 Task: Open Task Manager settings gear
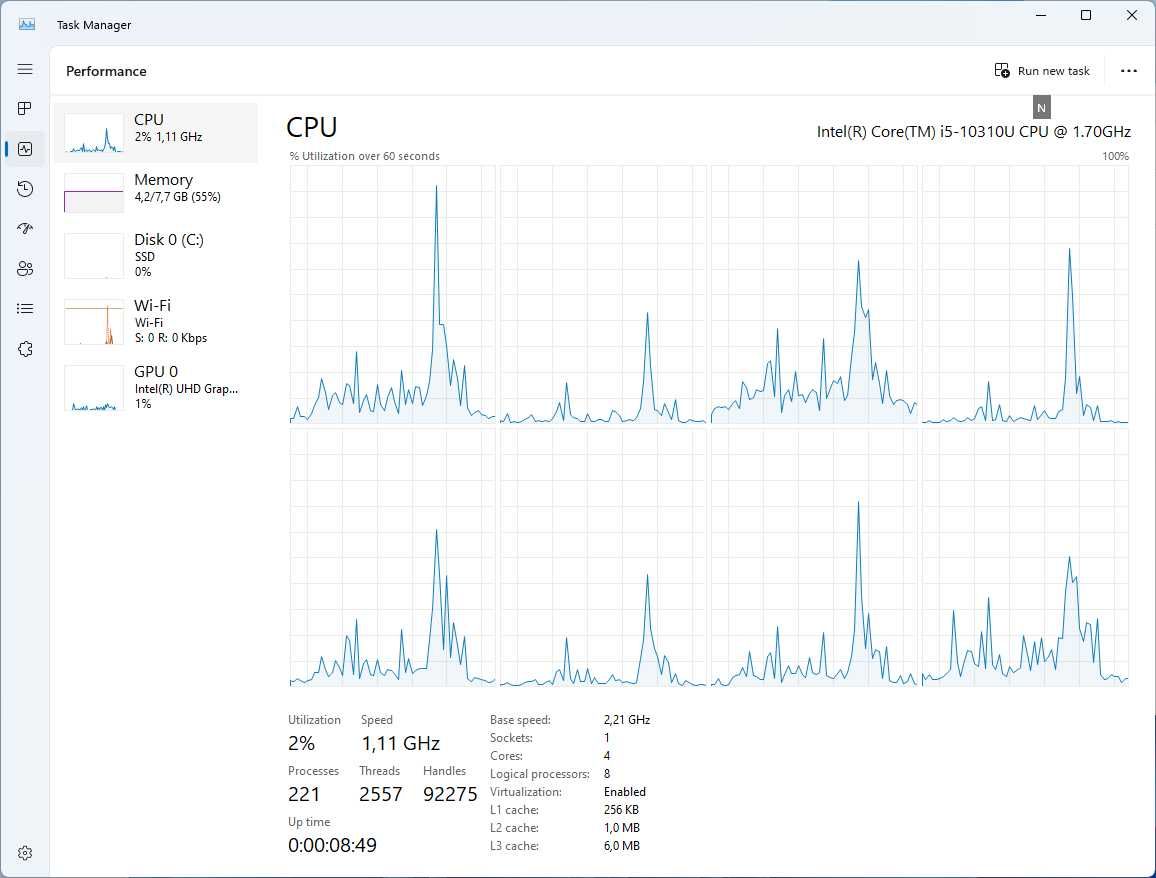25,853
